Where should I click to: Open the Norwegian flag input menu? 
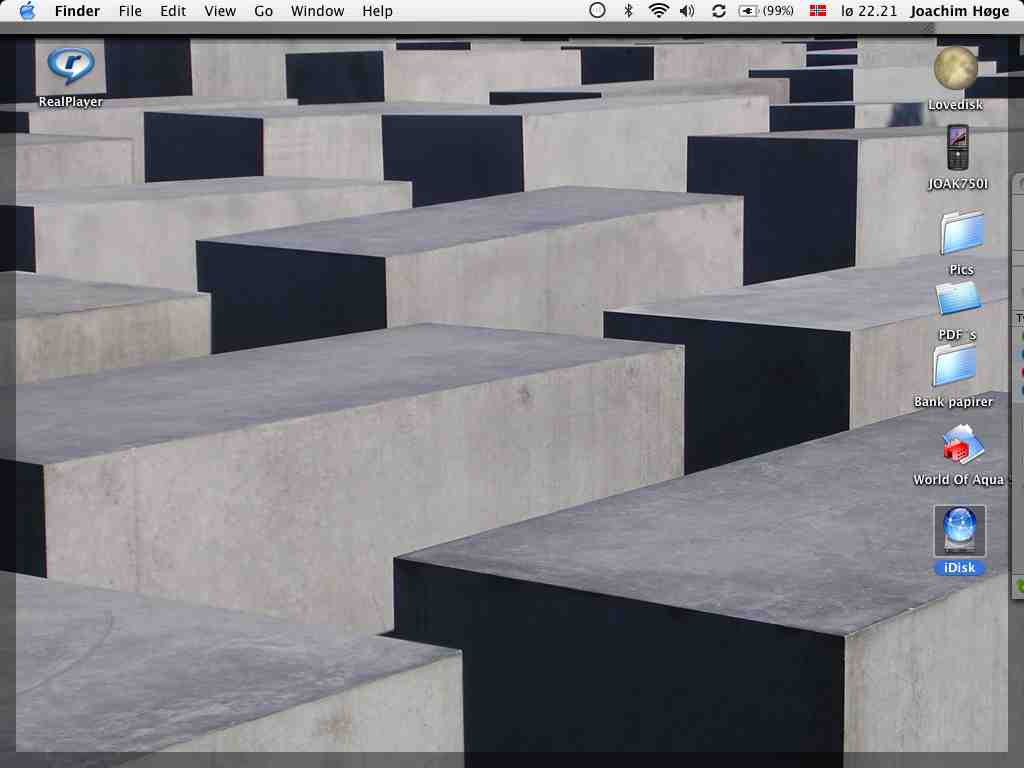click(x=818, y=10)
